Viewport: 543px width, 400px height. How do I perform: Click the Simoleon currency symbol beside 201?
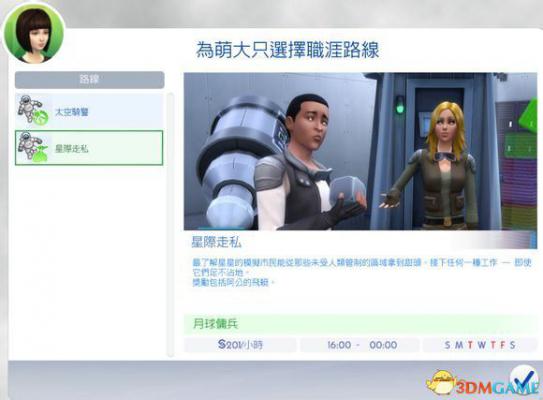222,345
